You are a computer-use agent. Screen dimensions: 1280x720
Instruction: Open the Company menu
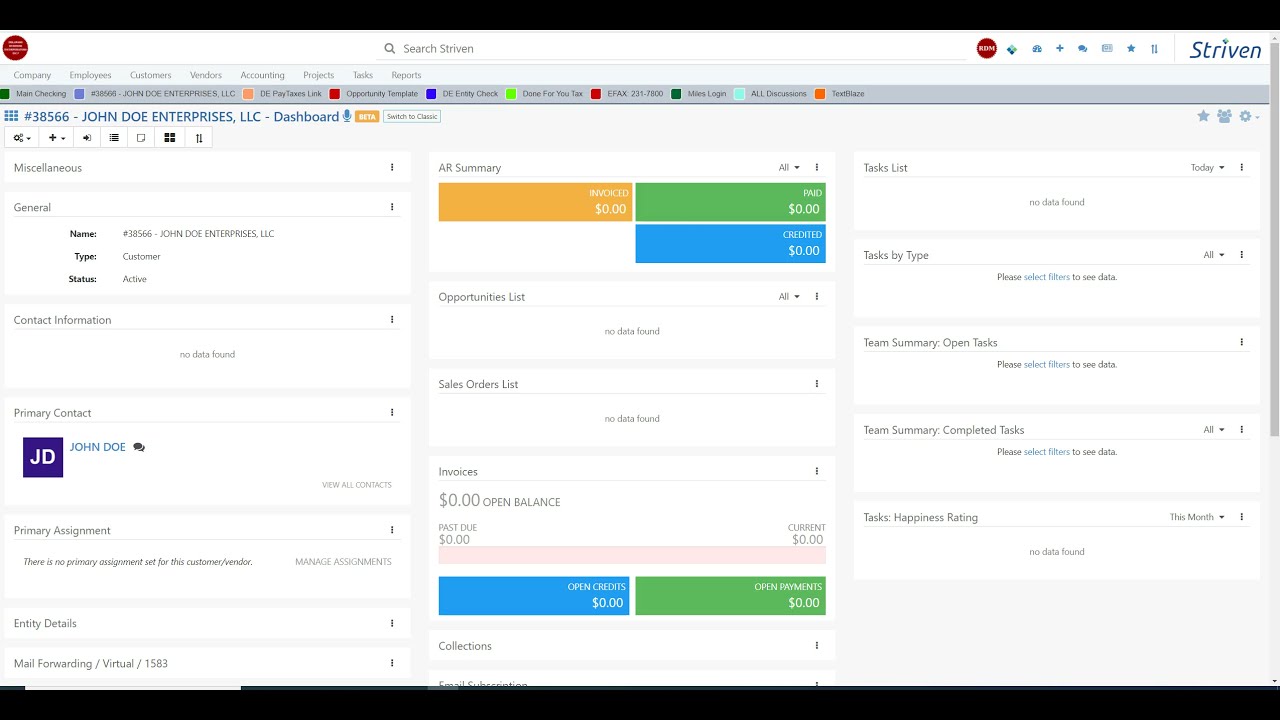(x=32, y=75)
